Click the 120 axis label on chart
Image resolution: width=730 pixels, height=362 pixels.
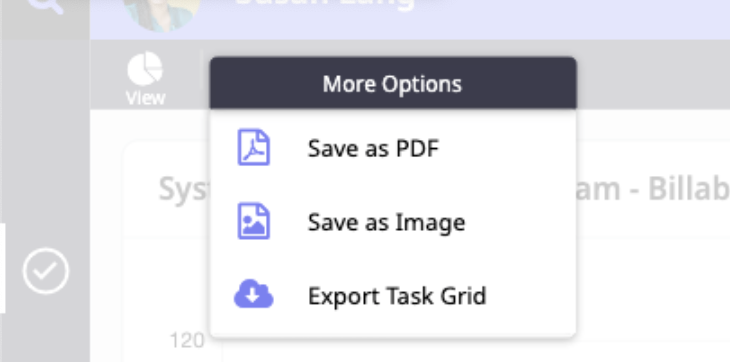(187, 341)
